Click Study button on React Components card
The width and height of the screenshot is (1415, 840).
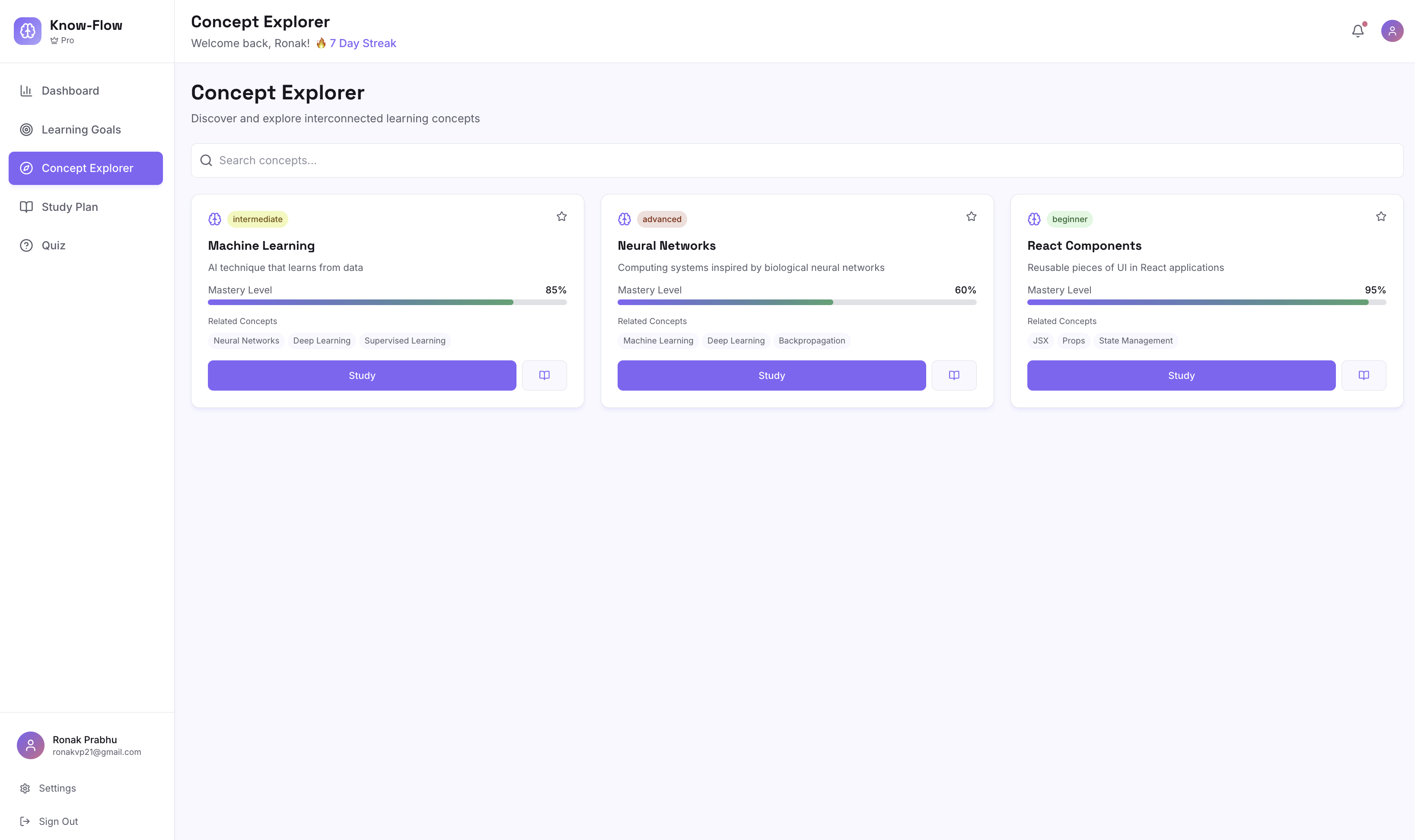[x=1181, y=375]
